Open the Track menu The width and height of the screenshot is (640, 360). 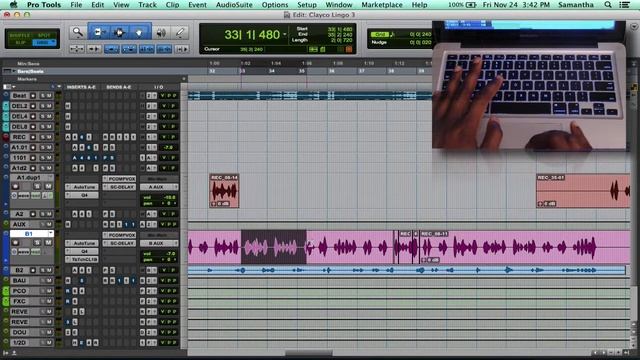click(x=147, y=5)
